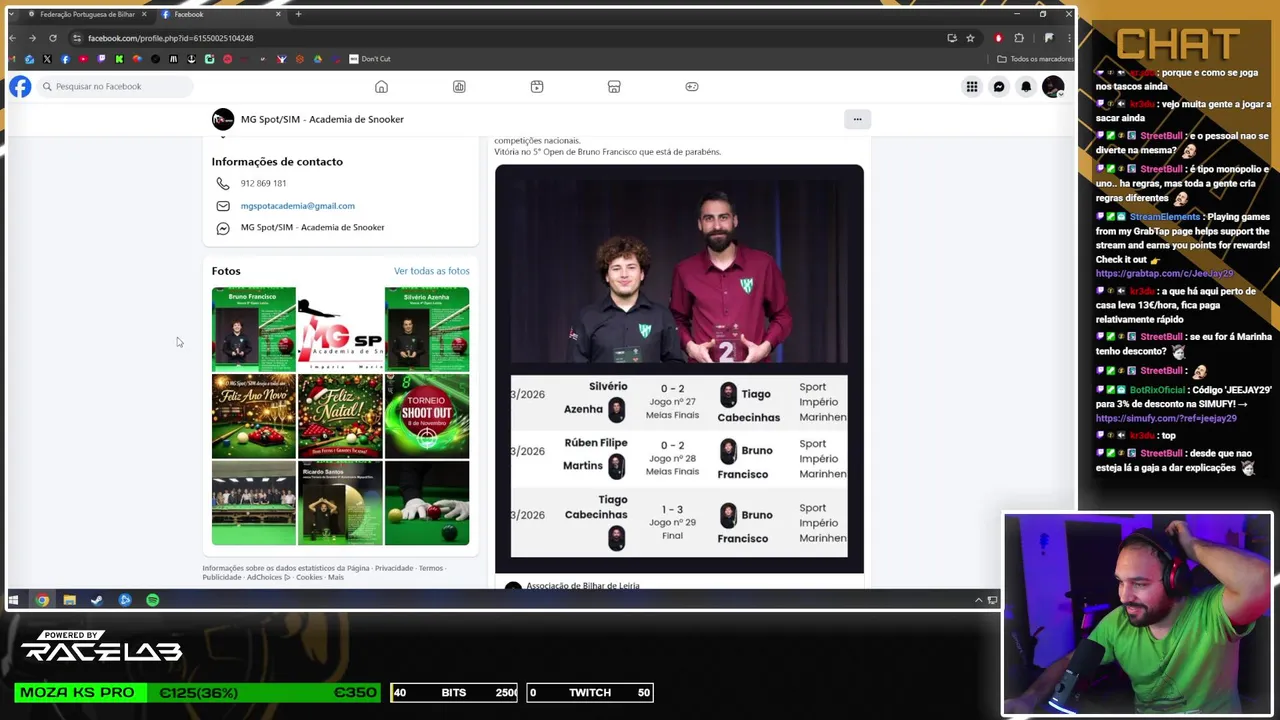Expand the Mais footer link
This screenshot has width=1280, height=720.
335,577
